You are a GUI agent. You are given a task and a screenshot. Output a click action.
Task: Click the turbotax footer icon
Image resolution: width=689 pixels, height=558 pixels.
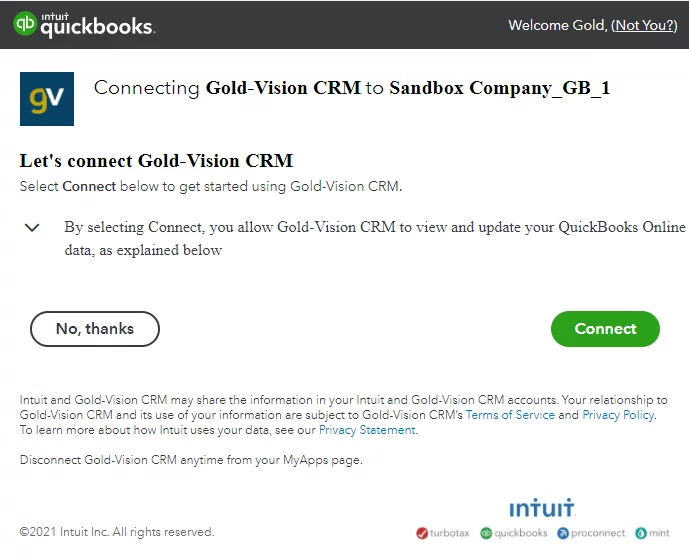tap(422, 533)
